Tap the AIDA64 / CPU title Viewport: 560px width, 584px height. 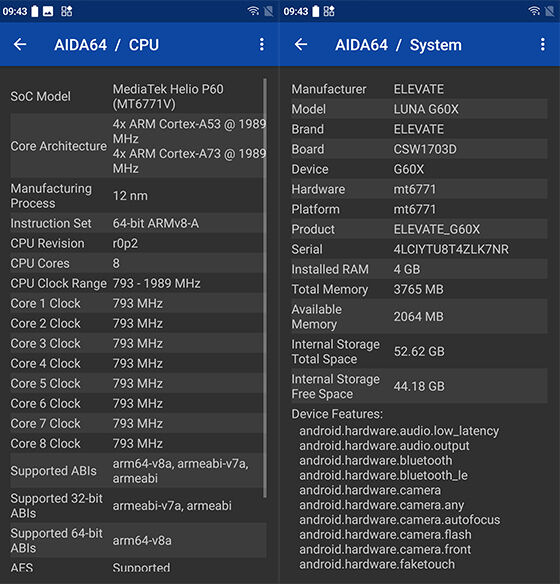point(106,45)
